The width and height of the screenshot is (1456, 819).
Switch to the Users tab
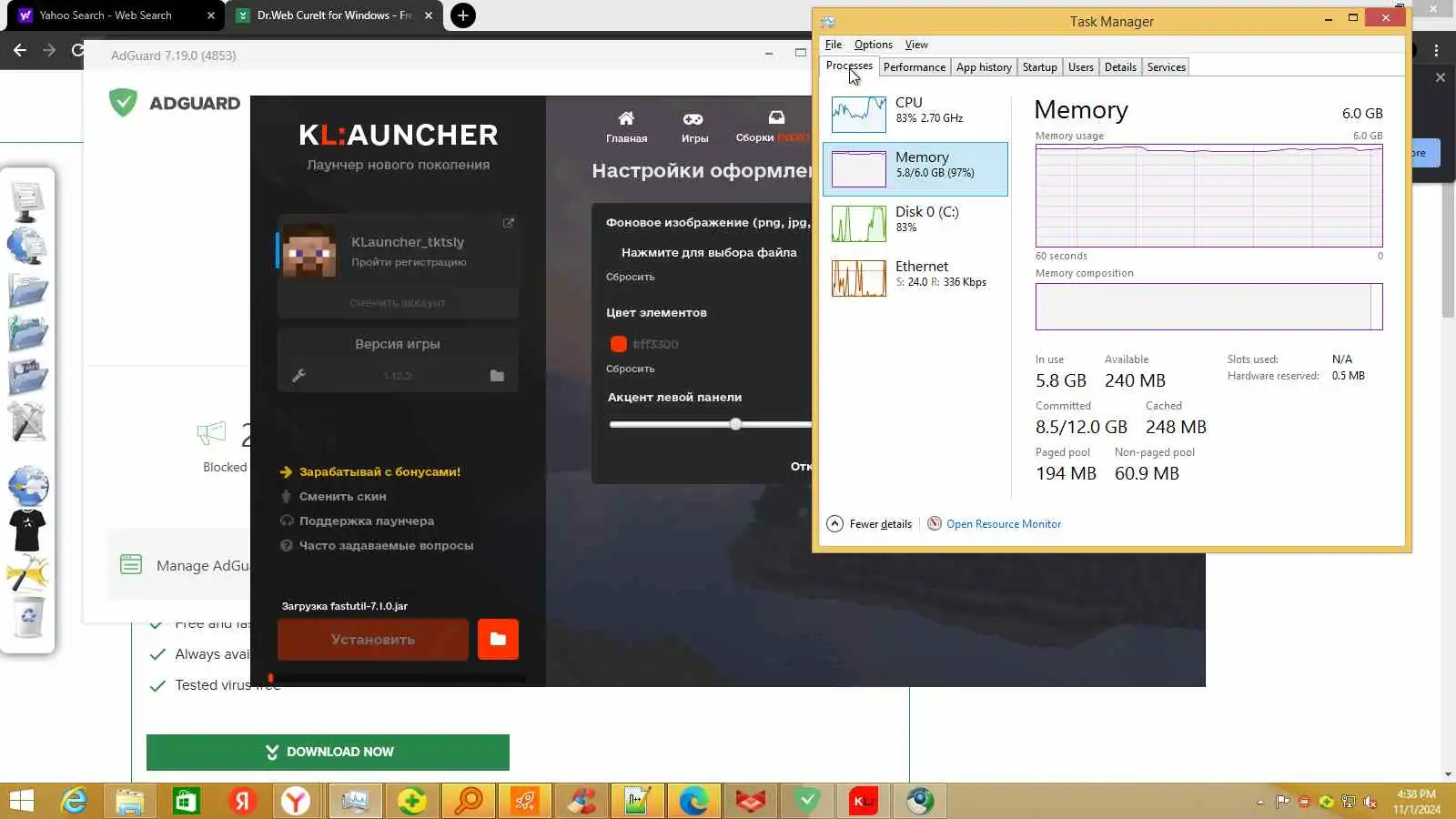(1081, 67)
